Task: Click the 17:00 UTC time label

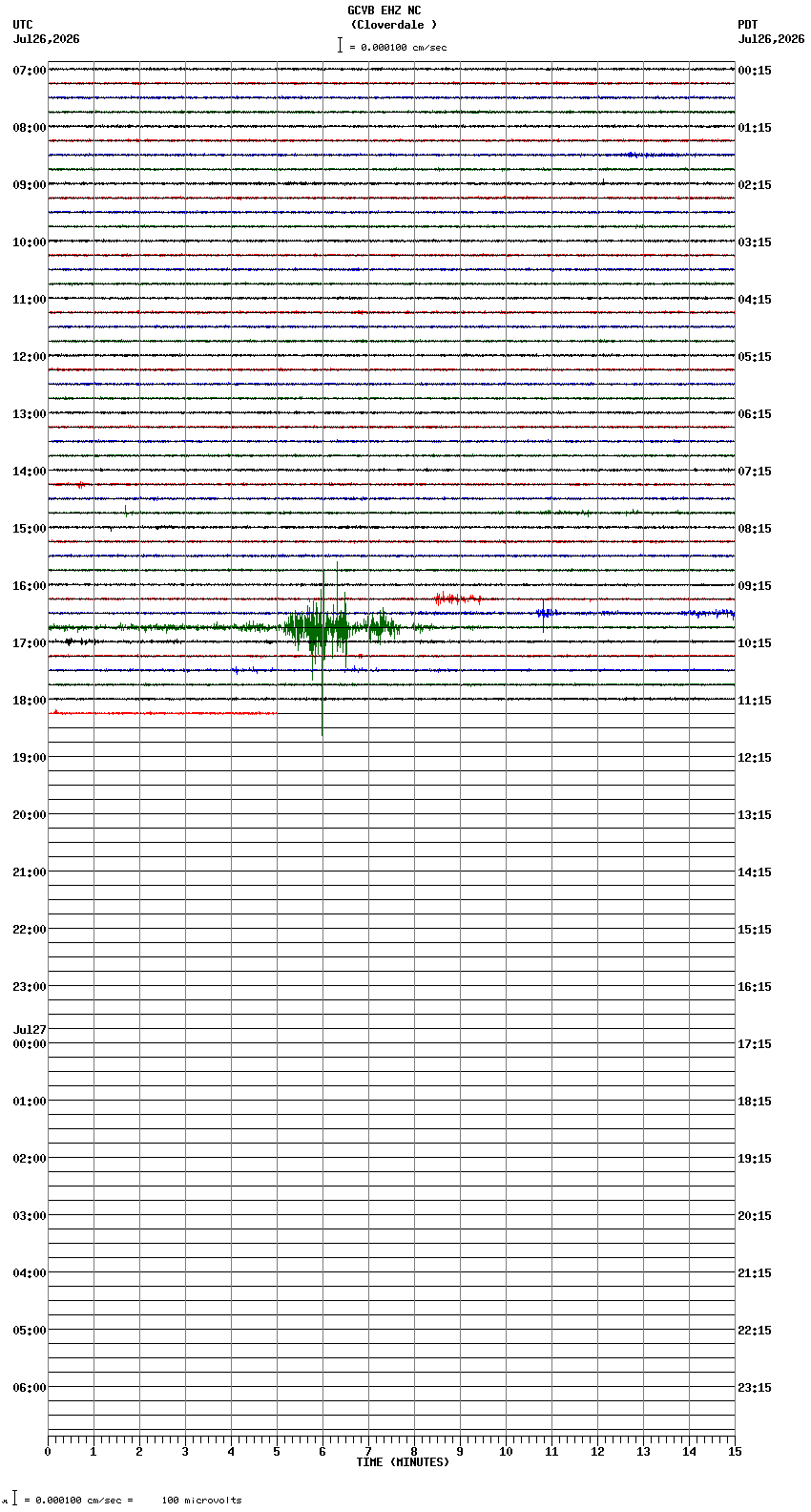Action: click(30, 643)
